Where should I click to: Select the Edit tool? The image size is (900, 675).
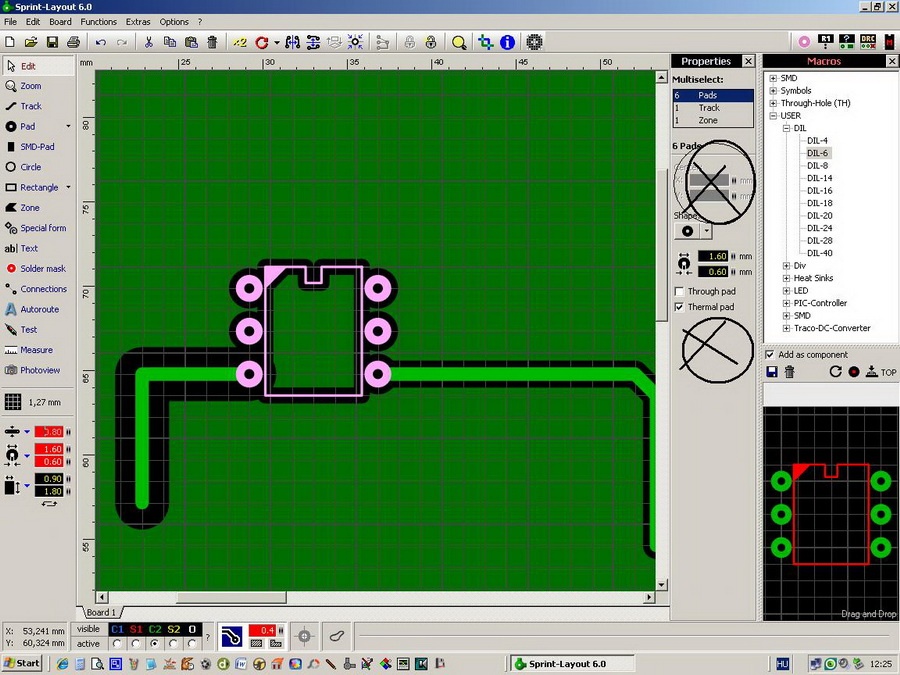pyautogui.click(x=38, y=66)
